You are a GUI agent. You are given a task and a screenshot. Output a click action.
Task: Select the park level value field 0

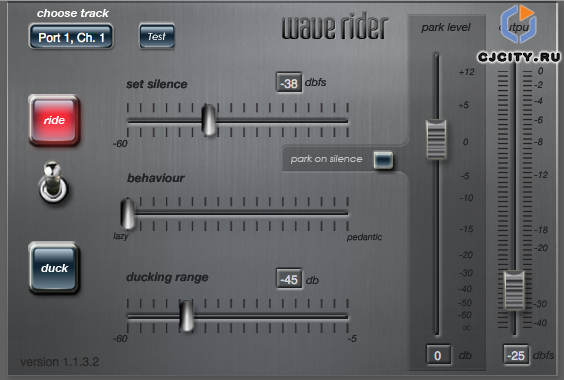(438, 355)
